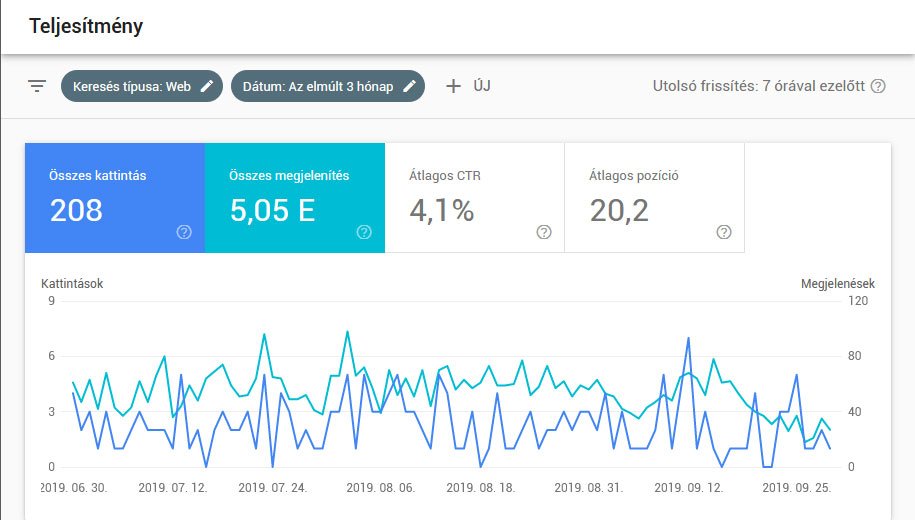Open Keresés típusa: Web filter chip
This screenshot has height=520, width=915.
click(x=130, y=86)
